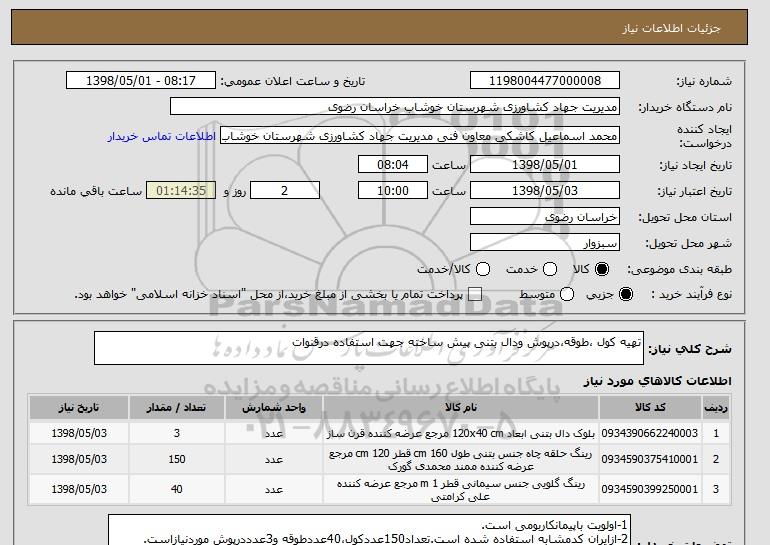This screenshot has height=545, width=770.
Task: Click the شرح کلی نیاز description box
Action: coord(369,348)
